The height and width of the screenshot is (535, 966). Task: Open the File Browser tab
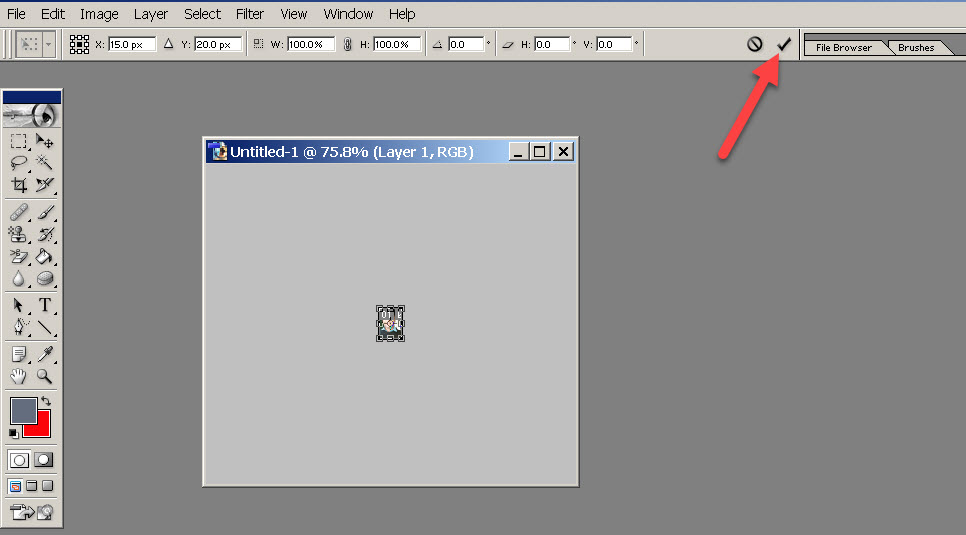point(844,47)
